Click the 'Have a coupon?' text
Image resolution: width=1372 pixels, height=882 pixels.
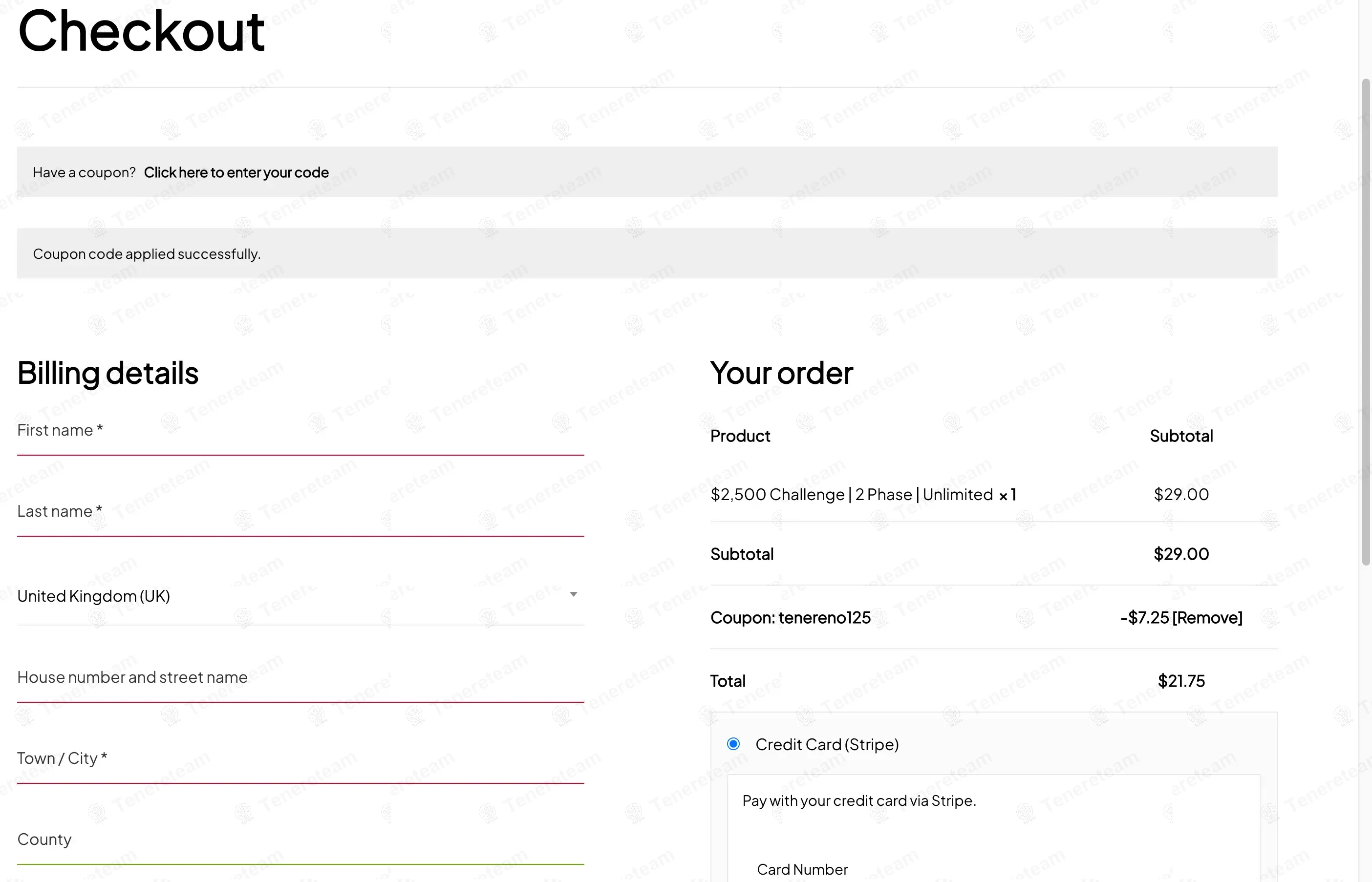(84, 172)
